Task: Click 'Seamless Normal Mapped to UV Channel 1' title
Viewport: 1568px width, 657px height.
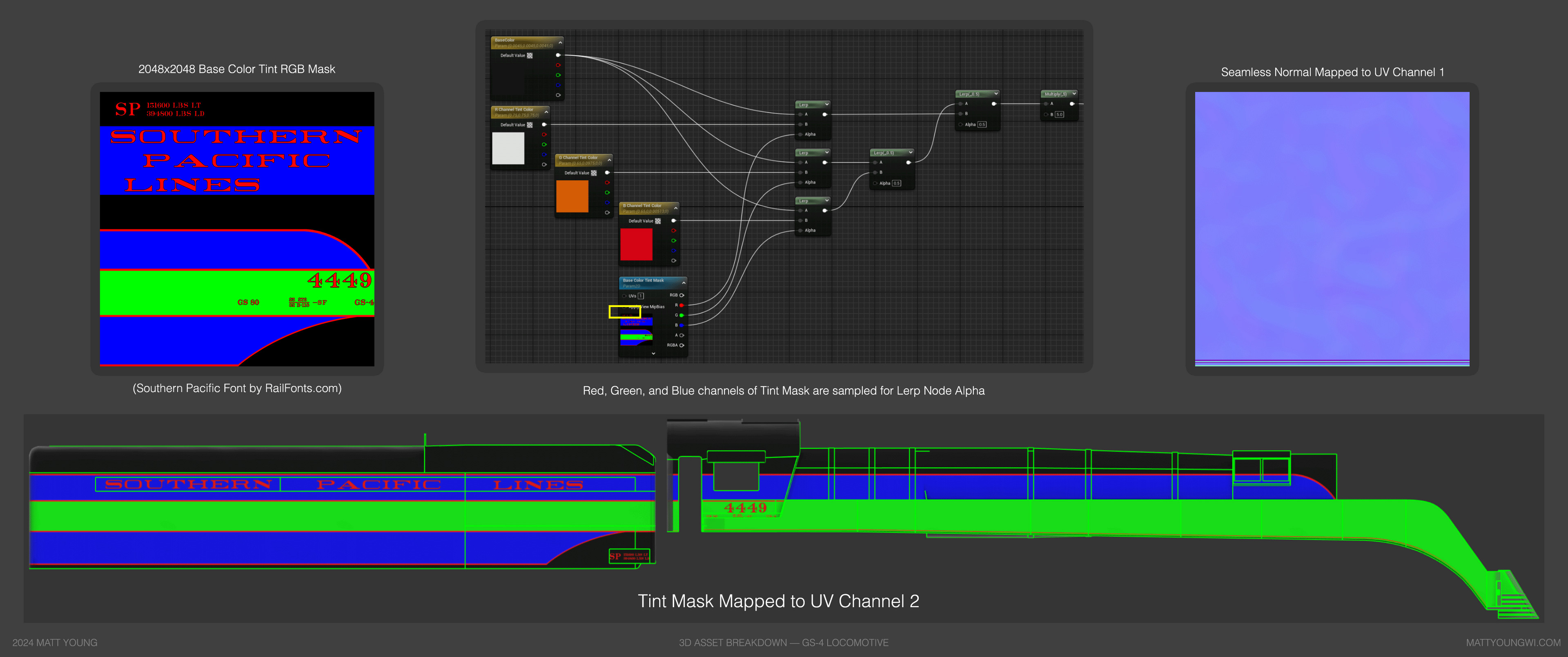Action: coord(1332,72)
